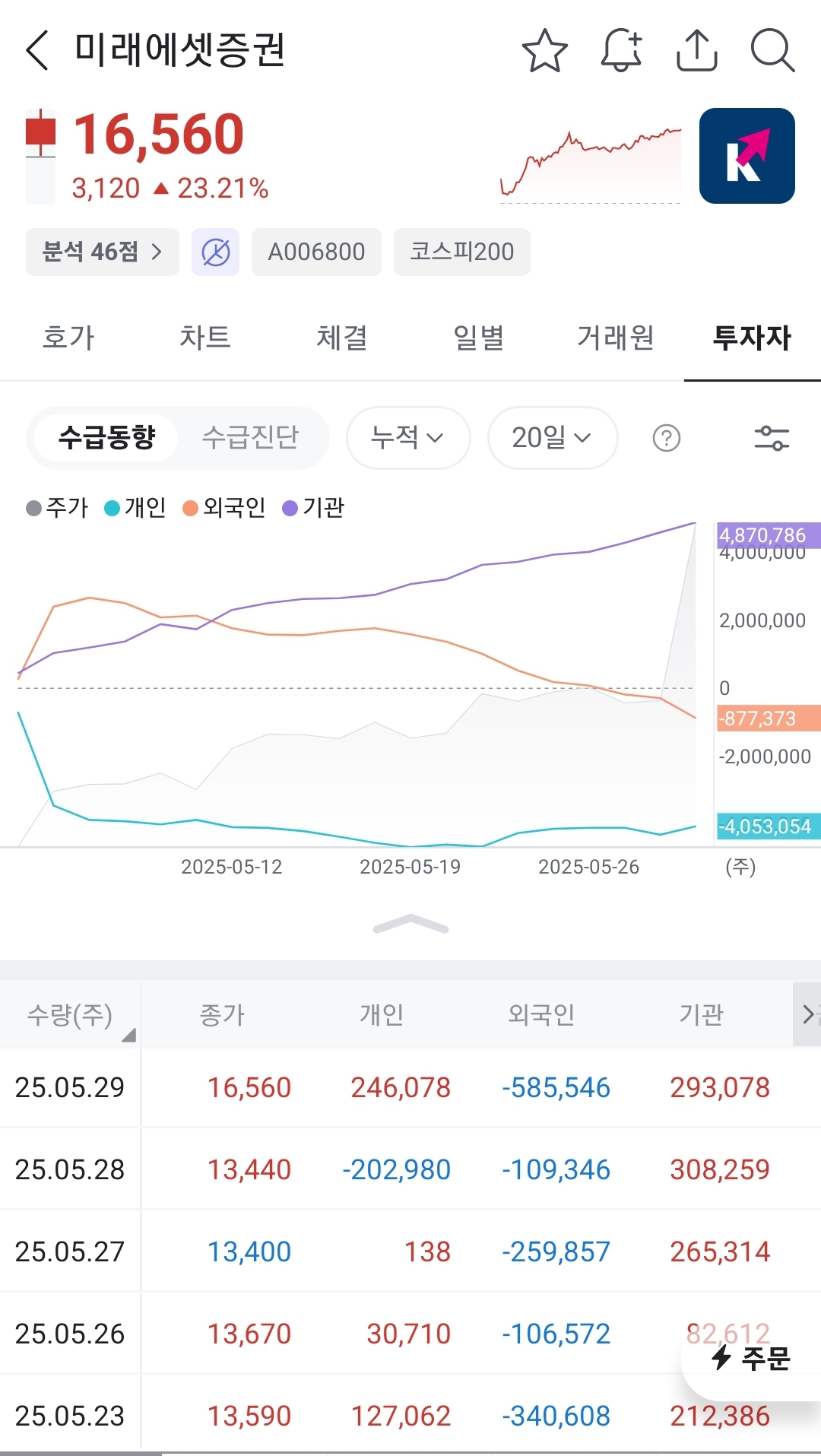Open search with magnifier icon
Viewport: 821px width, 1456px height.
[x=772, y=50]
